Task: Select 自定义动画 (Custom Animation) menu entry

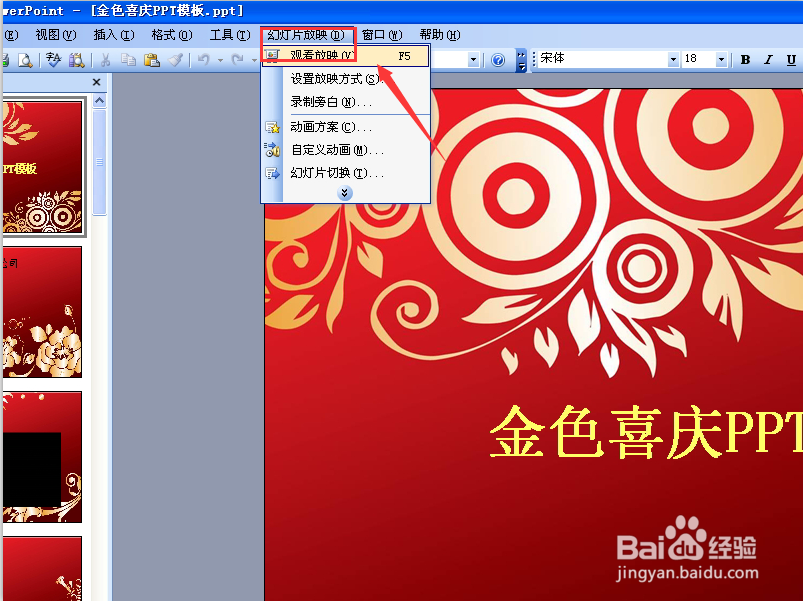Action: point(330,150)
